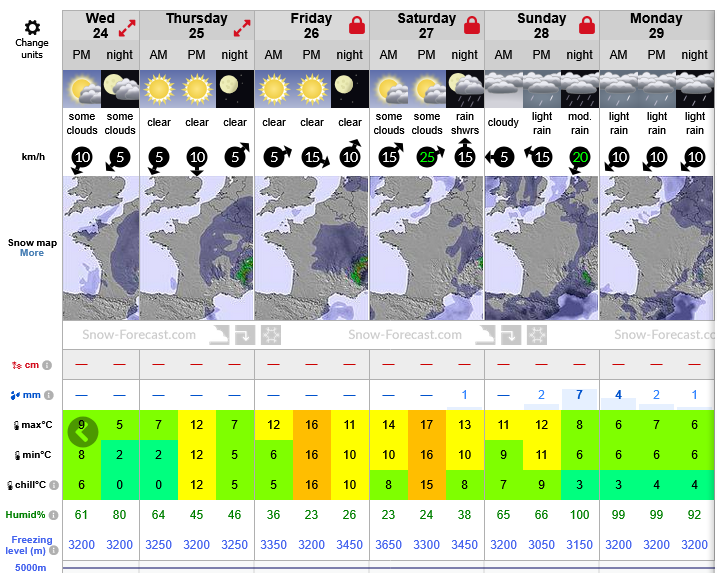Click Sunday night moderate rain icon
The width and height of the screenshot is (717, 573).
[x=580, y=89]
